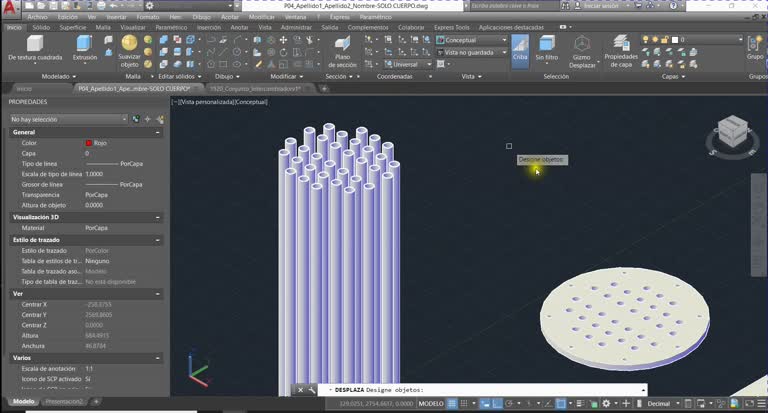Collapse the Estilo de trazado section
Image resolution: width=768 pixels, height=413 pixels.
point(158,240)
